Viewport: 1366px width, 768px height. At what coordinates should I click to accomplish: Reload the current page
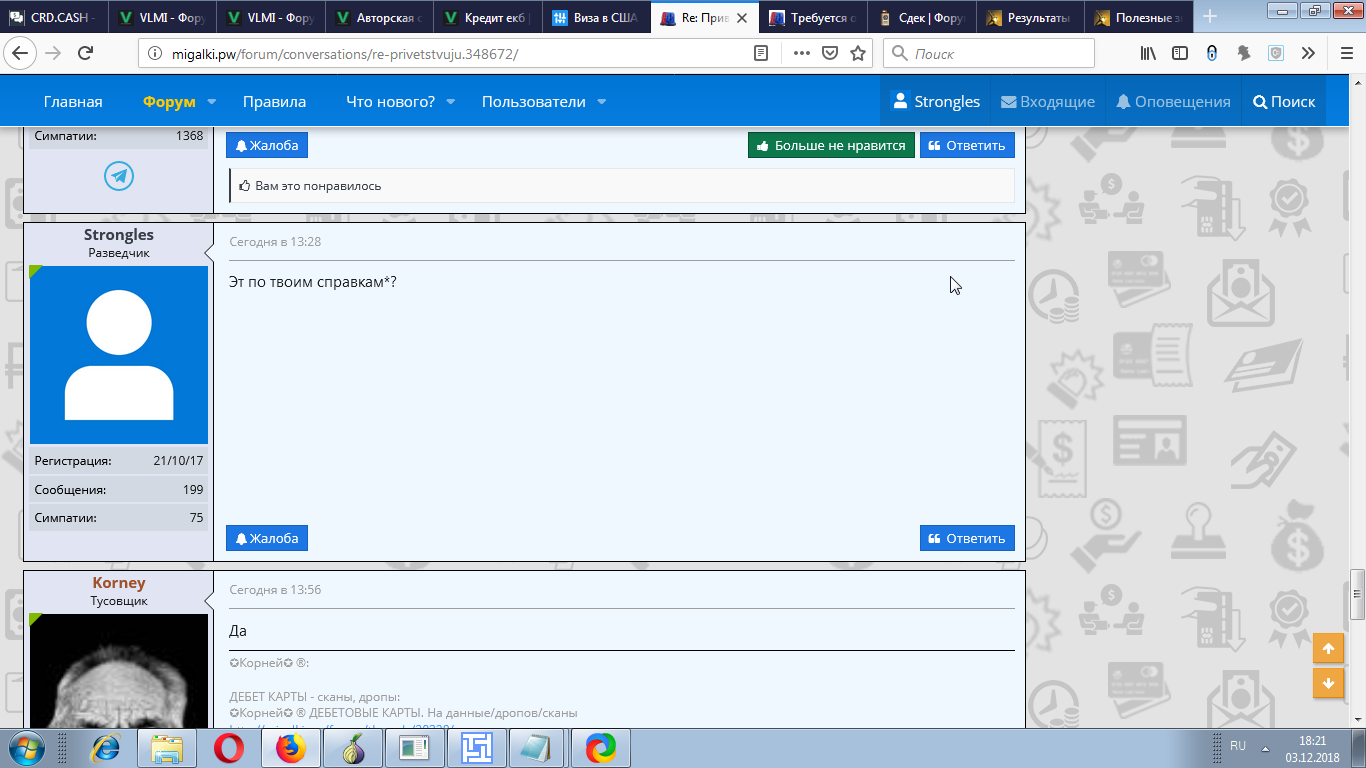(86, 54)
